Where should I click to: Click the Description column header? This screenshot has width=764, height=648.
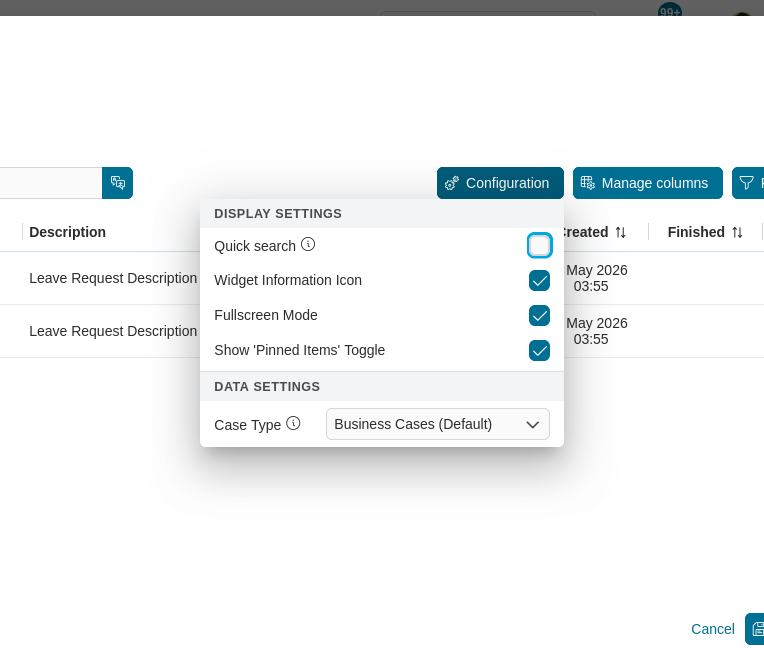(67, 232)
